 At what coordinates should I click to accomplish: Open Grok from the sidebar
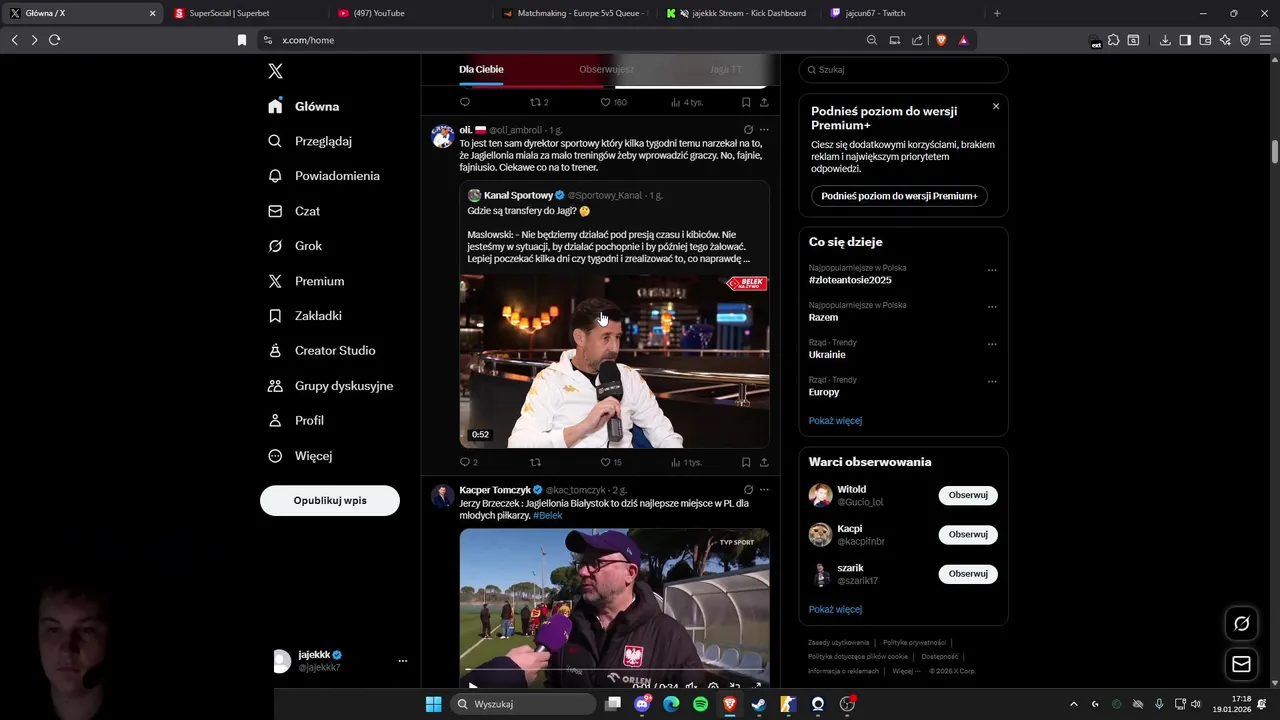coord(295,246)
